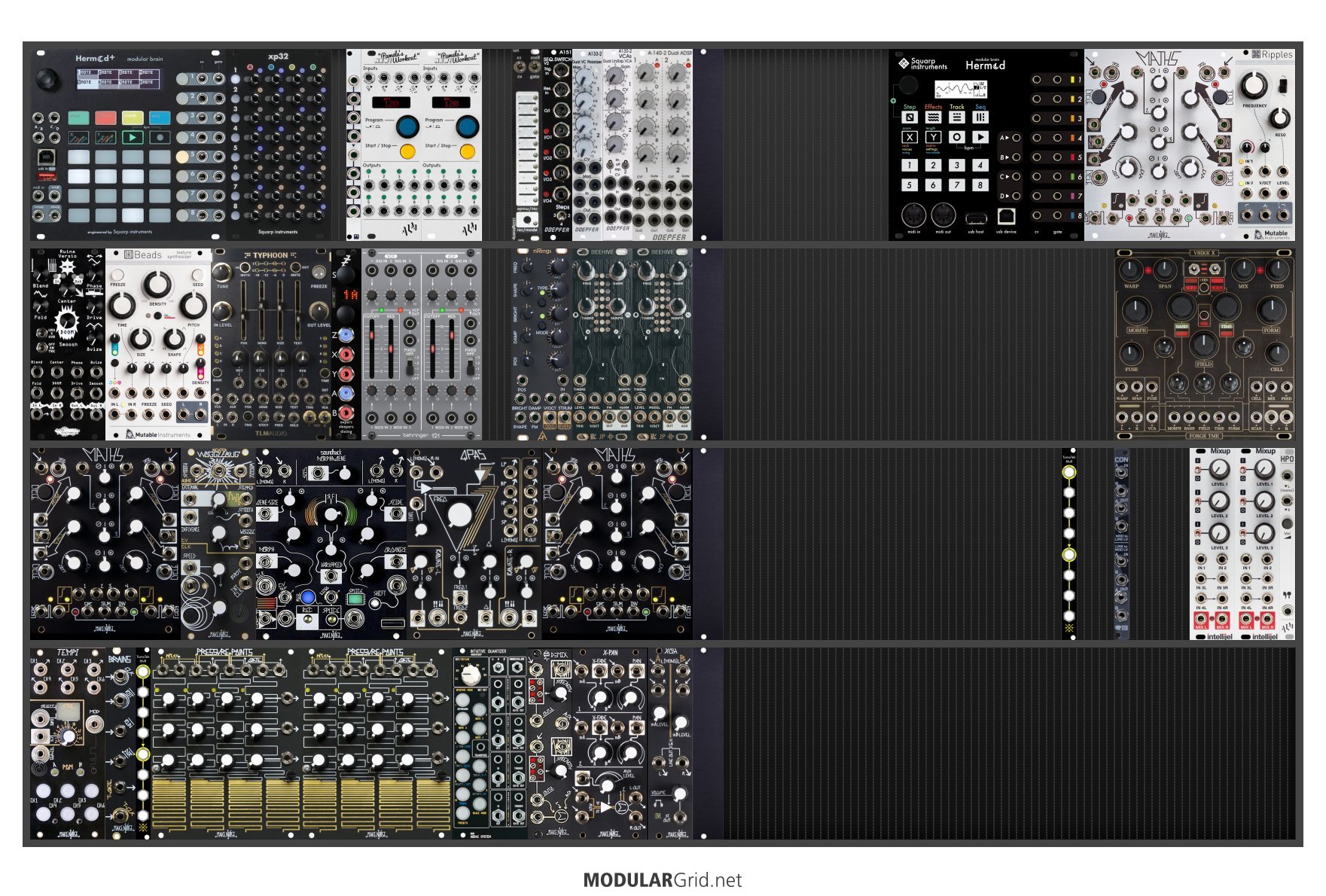Image resolution: width=1326 pixels, height=896 pixels.
Task: Click the Ripples RESO knob
Action: 1279,118
